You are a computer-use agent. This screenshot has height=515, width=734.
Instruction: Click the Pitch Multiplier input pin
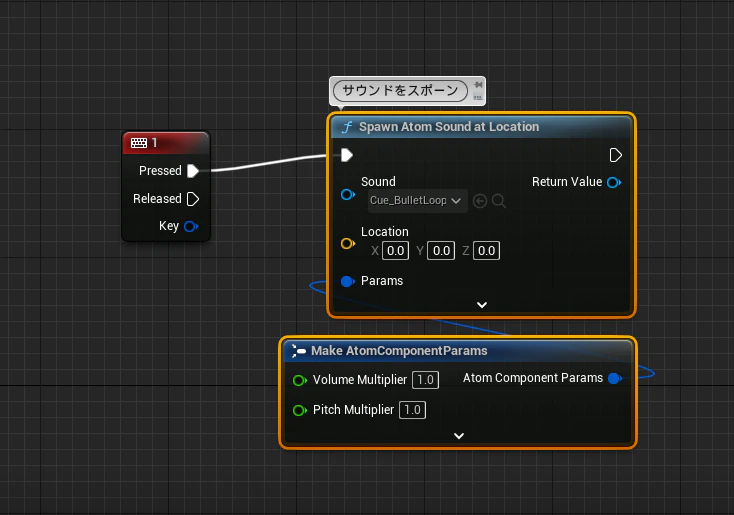[x=300, y=411]
